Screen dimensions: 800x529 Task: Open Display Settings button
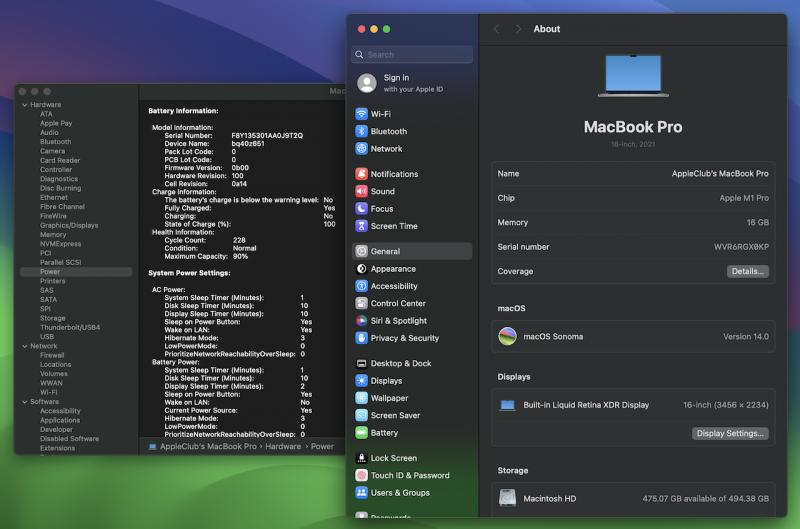[730, 433]
